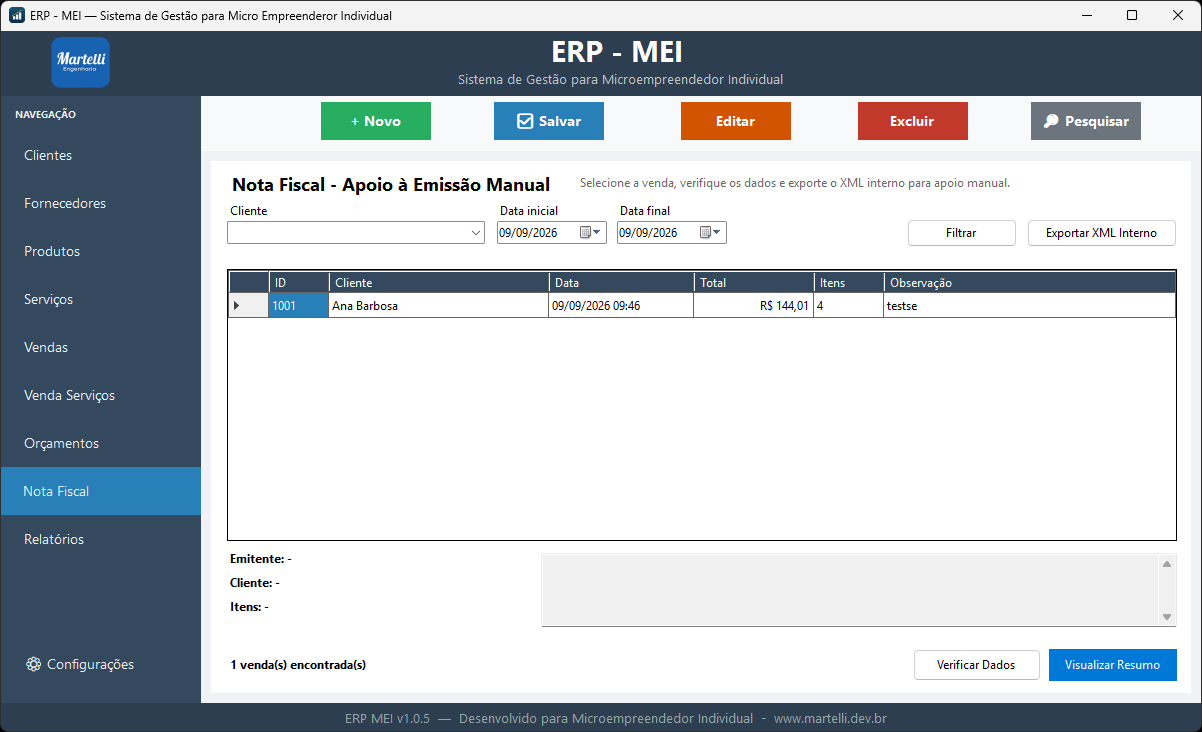Maximize the ERP - MEI window
This screenshot has width=1202, height=732.
pos(1132,15)
